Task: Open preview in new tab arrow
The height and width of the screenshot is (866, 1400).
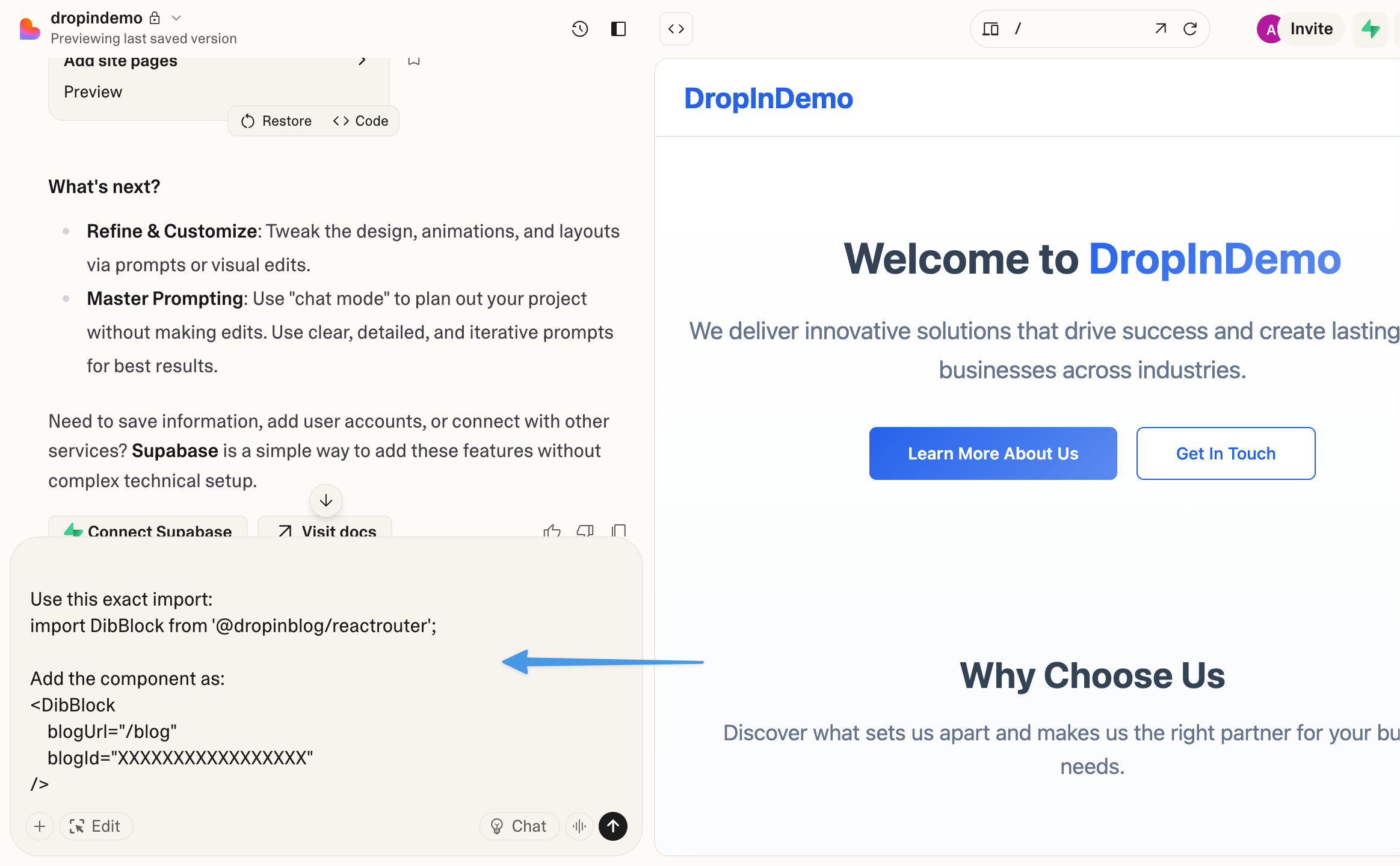Action: (x=1161, y=29)
